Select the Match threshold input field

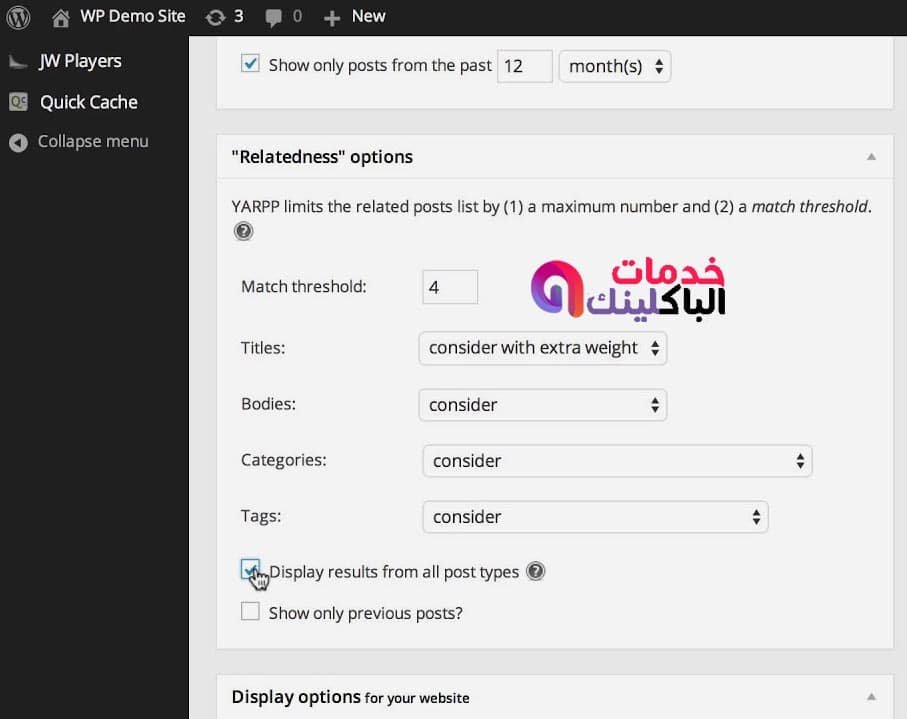click(x=449, y=286)
